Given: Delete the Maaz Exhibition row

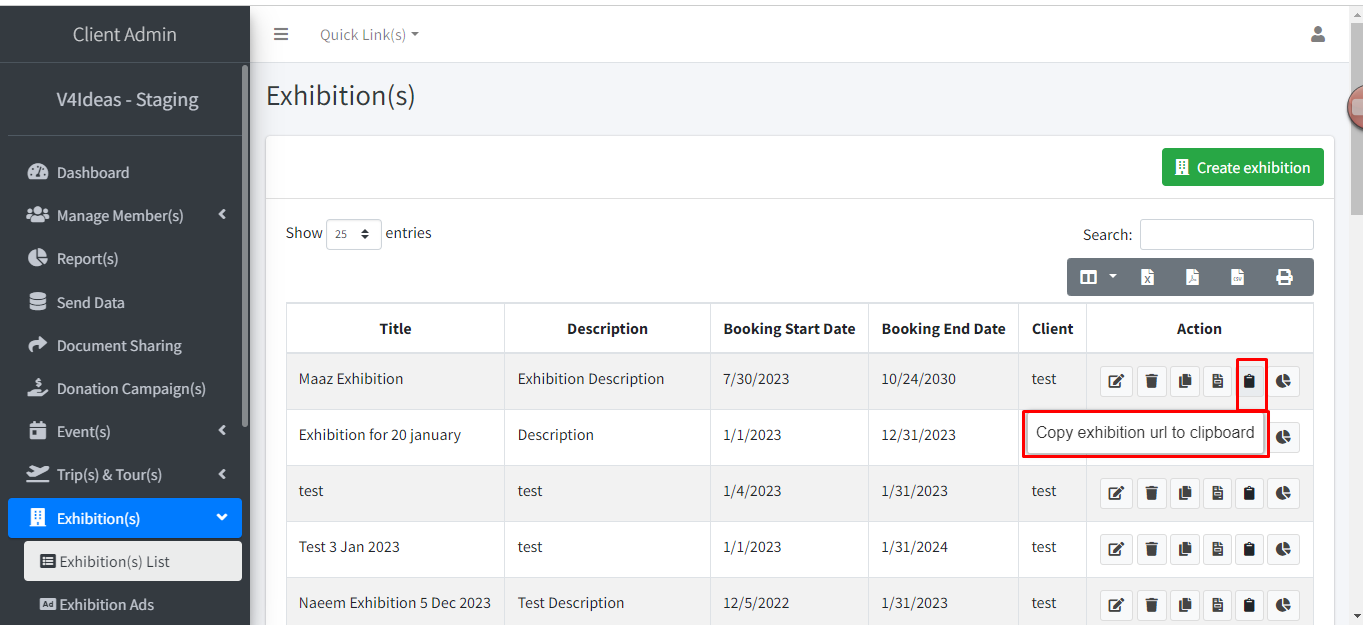Looking at the screenshot, I should point(1151,381).
